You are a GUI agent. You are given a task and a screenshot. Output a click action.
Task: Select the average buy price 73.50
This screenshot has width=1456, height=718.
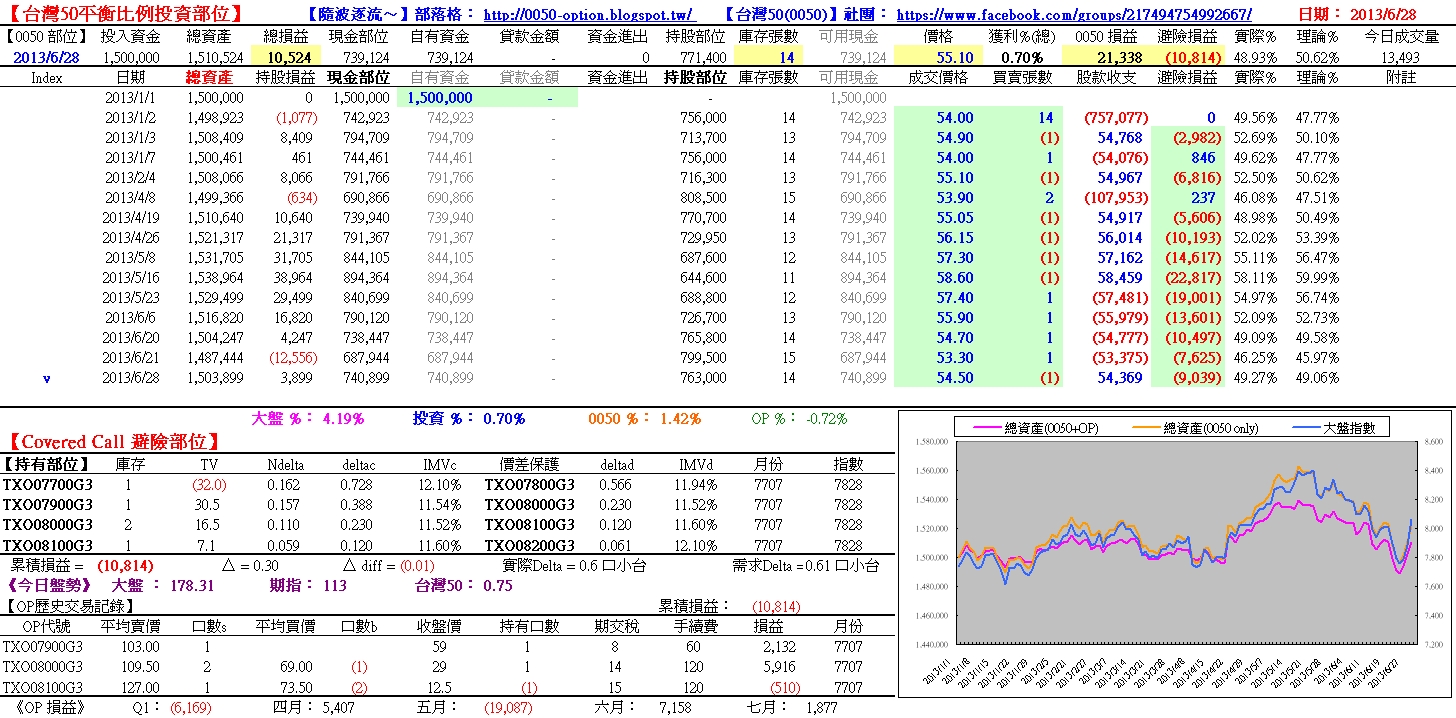(297, 687)
